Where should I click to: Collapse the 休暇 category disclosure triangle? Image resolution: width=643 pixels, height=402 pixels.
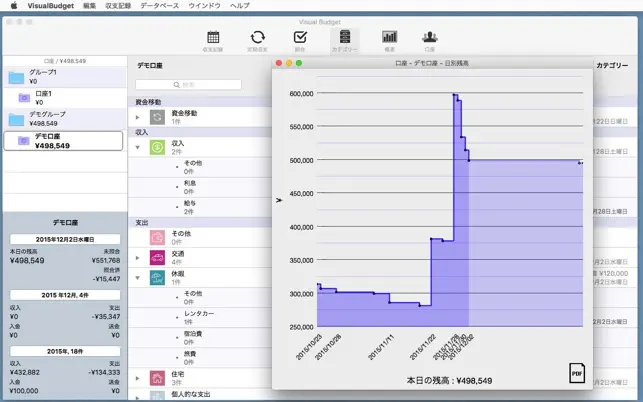click(138, 278)
